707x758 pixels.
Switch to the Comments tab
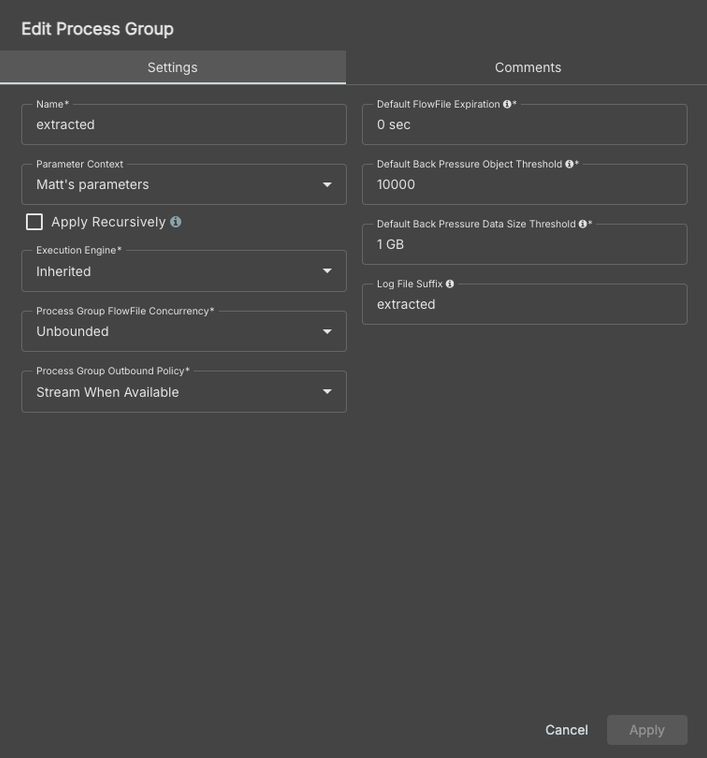point(528,68)
